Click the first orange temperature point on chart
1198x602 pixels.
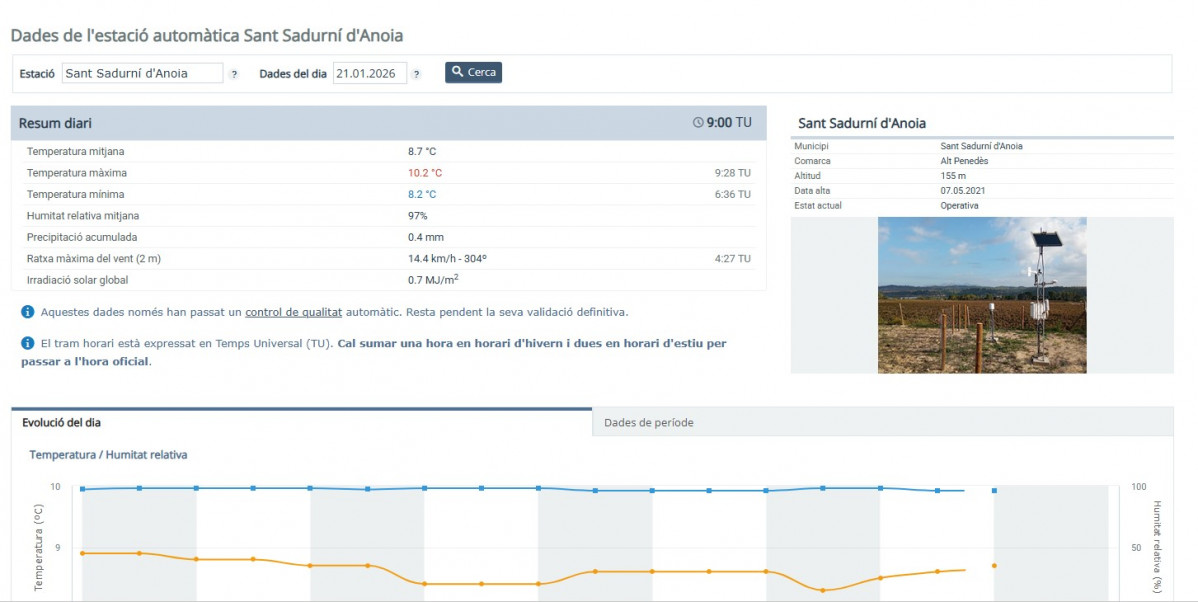[82, 553]
